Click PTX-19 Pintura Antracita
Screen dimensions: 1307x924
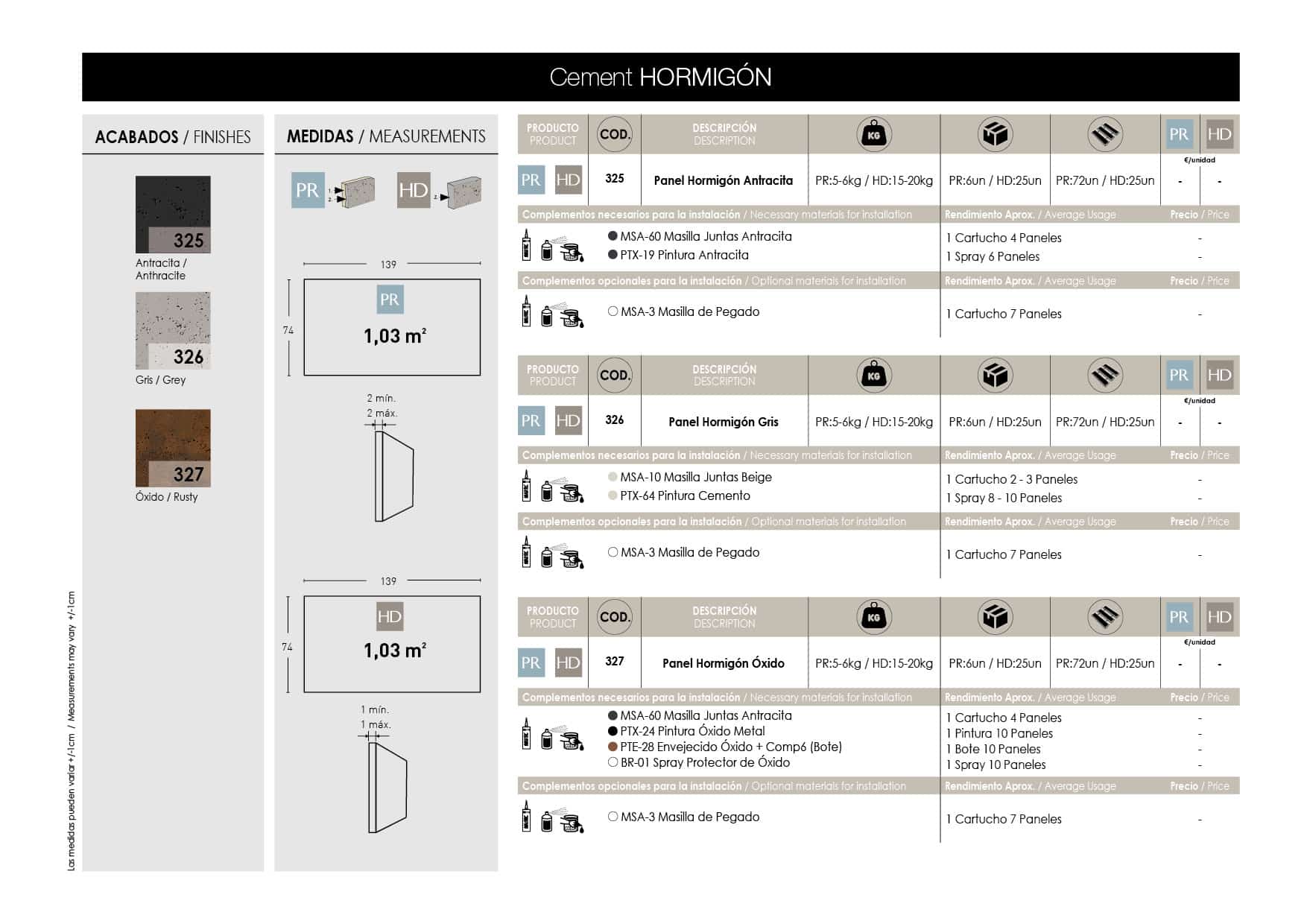(684, 255)
